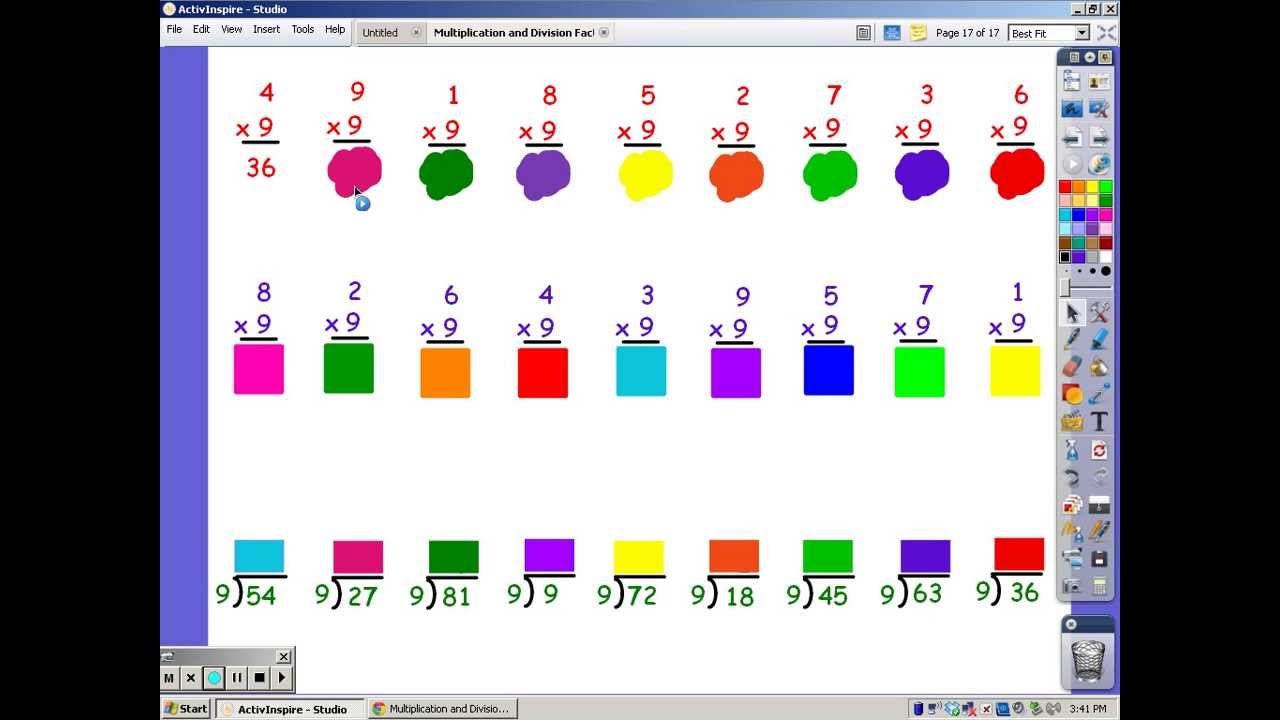This screenshot has width=1280, height=720.
Task: Switch Profile icon in toolbox
Action: pyautogui.click(x=1099, y=82)
